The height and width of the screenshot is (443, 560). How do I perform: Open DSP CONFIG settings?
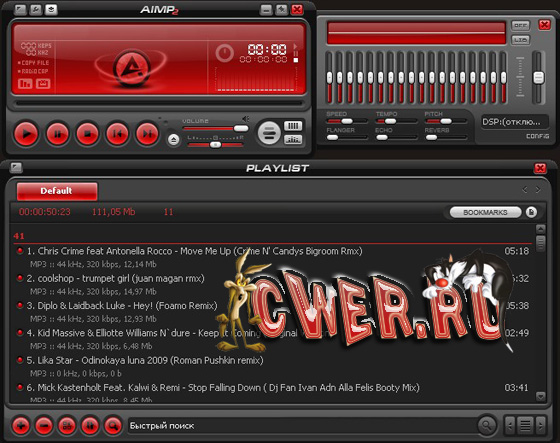coord(538,136)
